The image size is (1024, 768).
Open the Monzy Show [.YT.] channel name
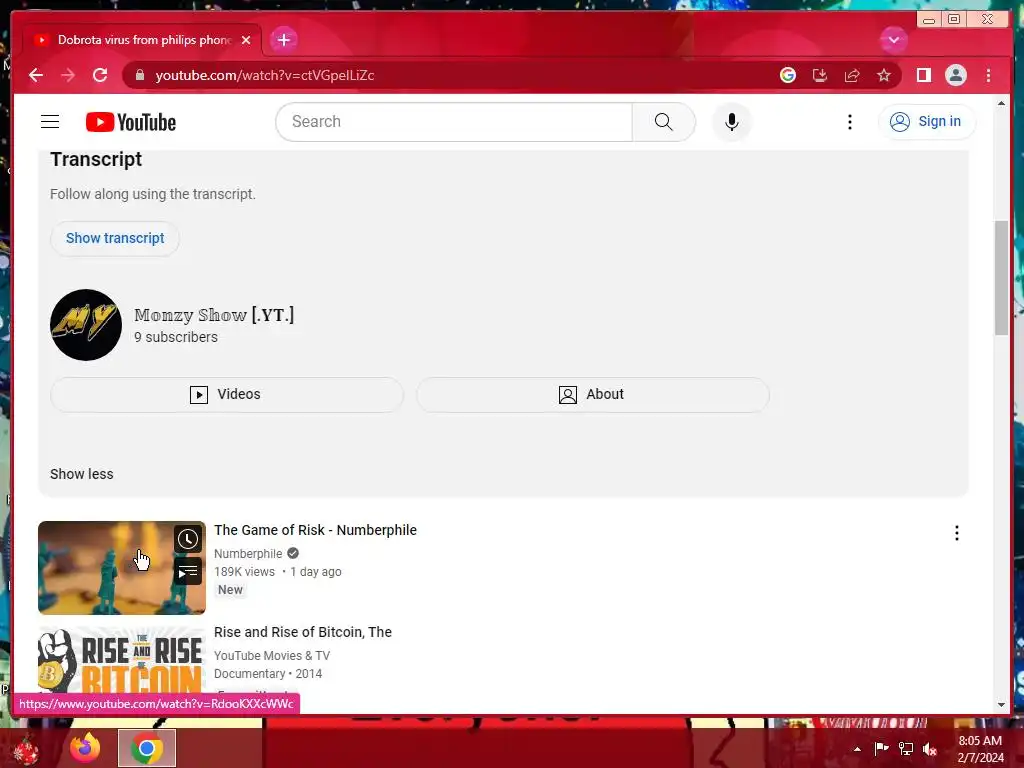pyautogui.click(x=214, y=315)
